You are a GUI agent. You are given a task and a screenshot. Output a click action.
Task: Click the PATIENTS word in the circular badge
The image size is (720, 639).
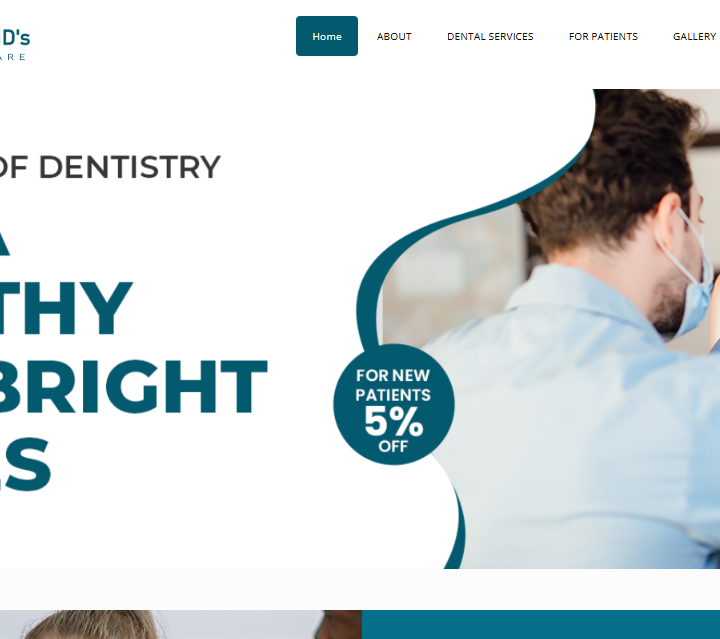pos(393,395)
